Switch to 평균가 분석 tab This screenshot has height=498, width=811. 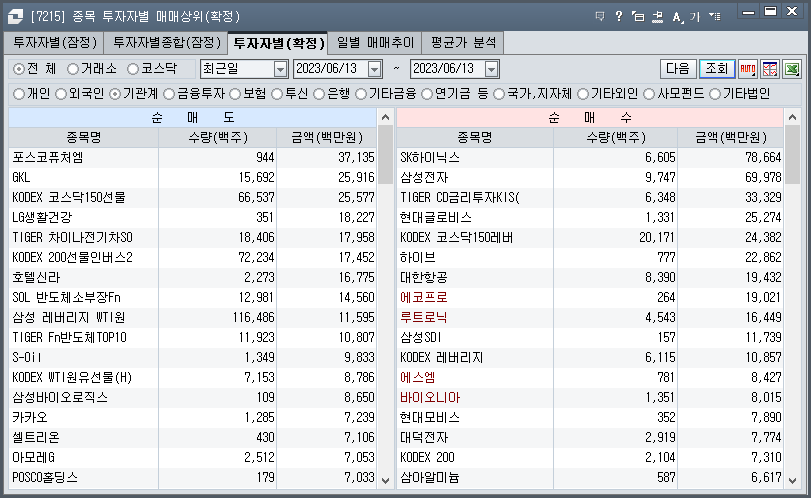463,42
